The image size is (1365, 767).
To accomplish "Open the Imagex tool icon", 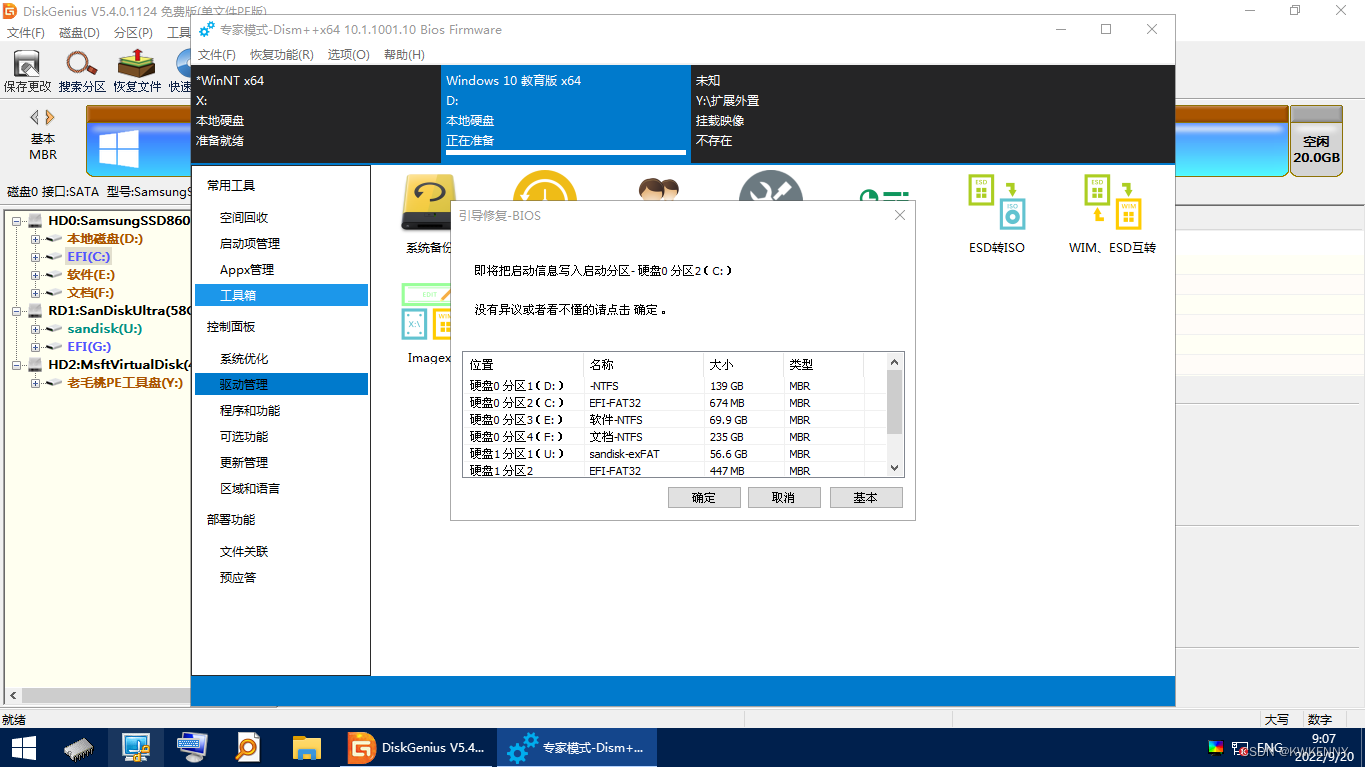I will coord(427,311).
